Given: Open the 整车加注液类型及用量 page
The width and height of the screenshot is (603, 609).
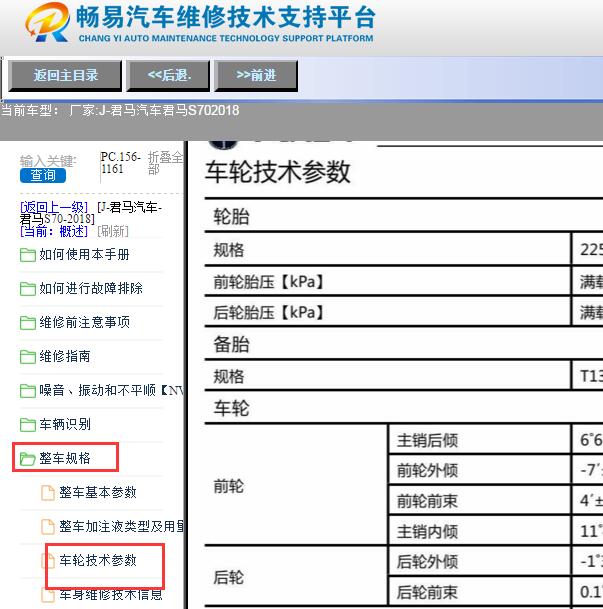Looking at the screenshot, I should (x=122, y=526).
